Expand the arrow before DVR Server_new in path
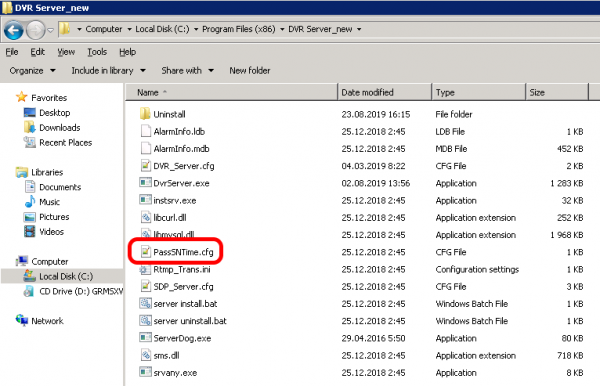The height and width of the screenshot is (386, 600). point(282,29)
